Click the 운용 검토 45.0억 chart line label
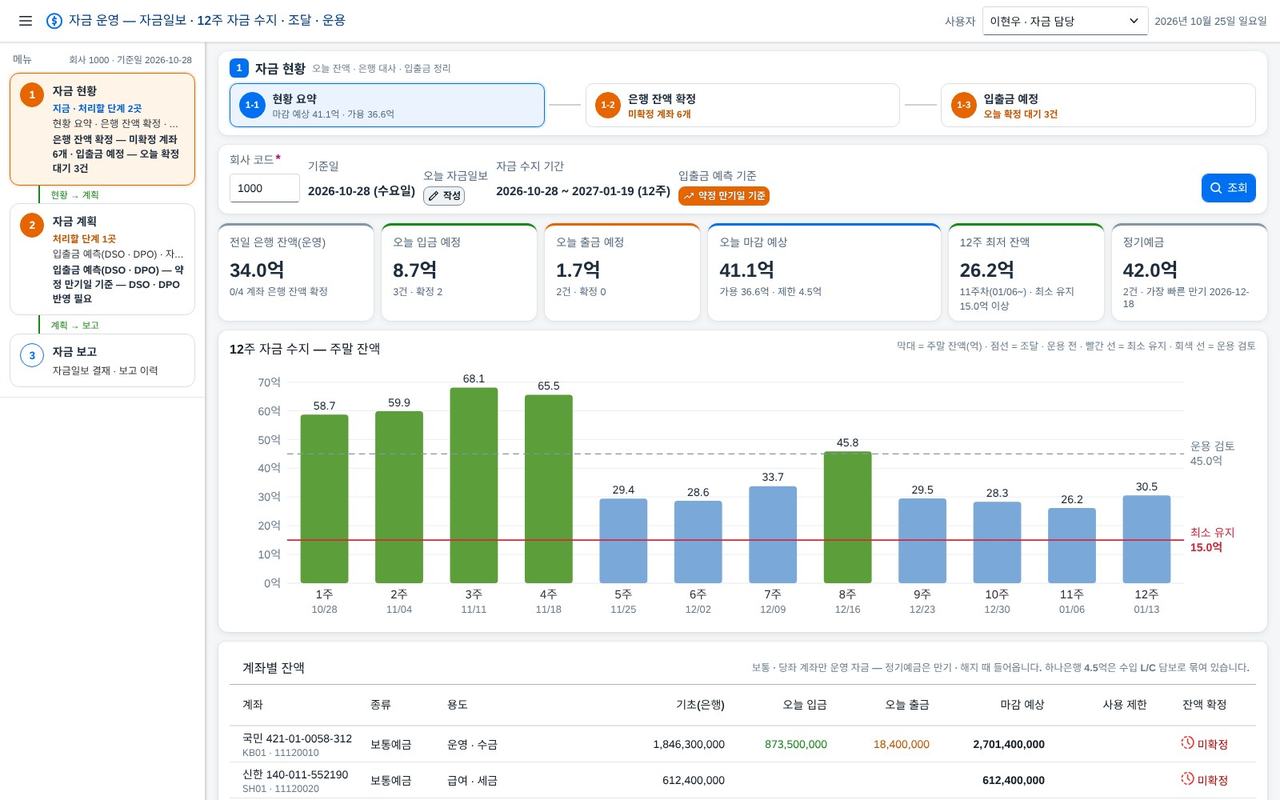Screen dimensions: 1280x800 [x=1212, y=453]
